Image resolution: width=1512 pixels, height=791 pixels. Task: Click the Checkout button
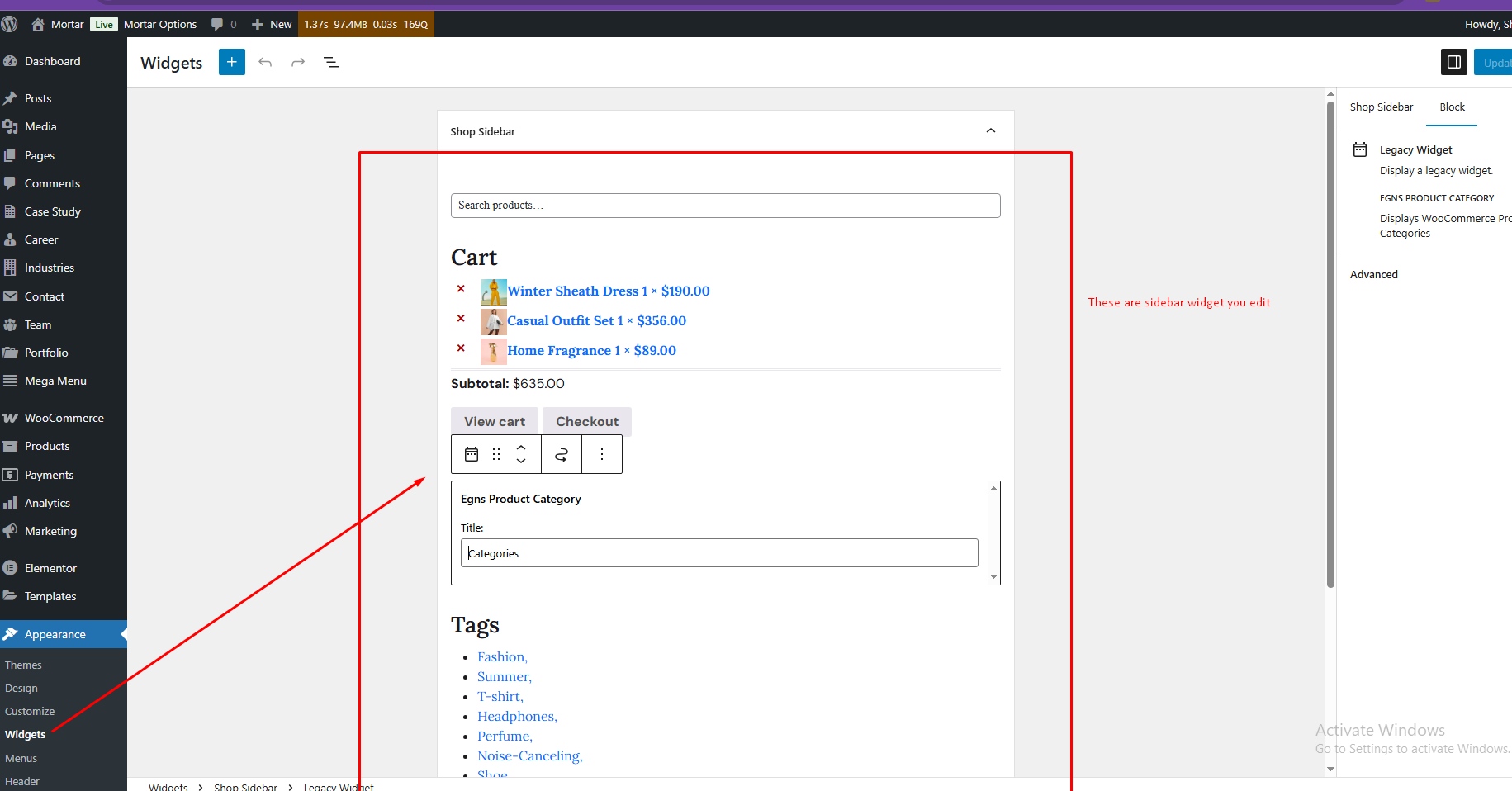click(x=587, y=421)
